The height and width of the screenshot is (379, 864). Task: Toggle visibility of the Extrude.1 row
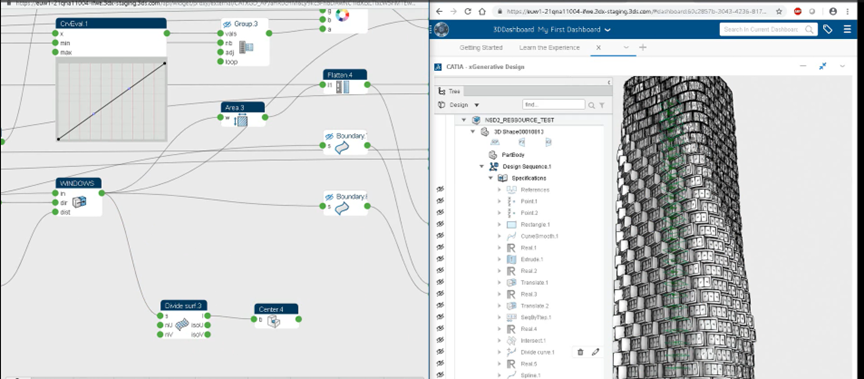(x=440, y=259)
